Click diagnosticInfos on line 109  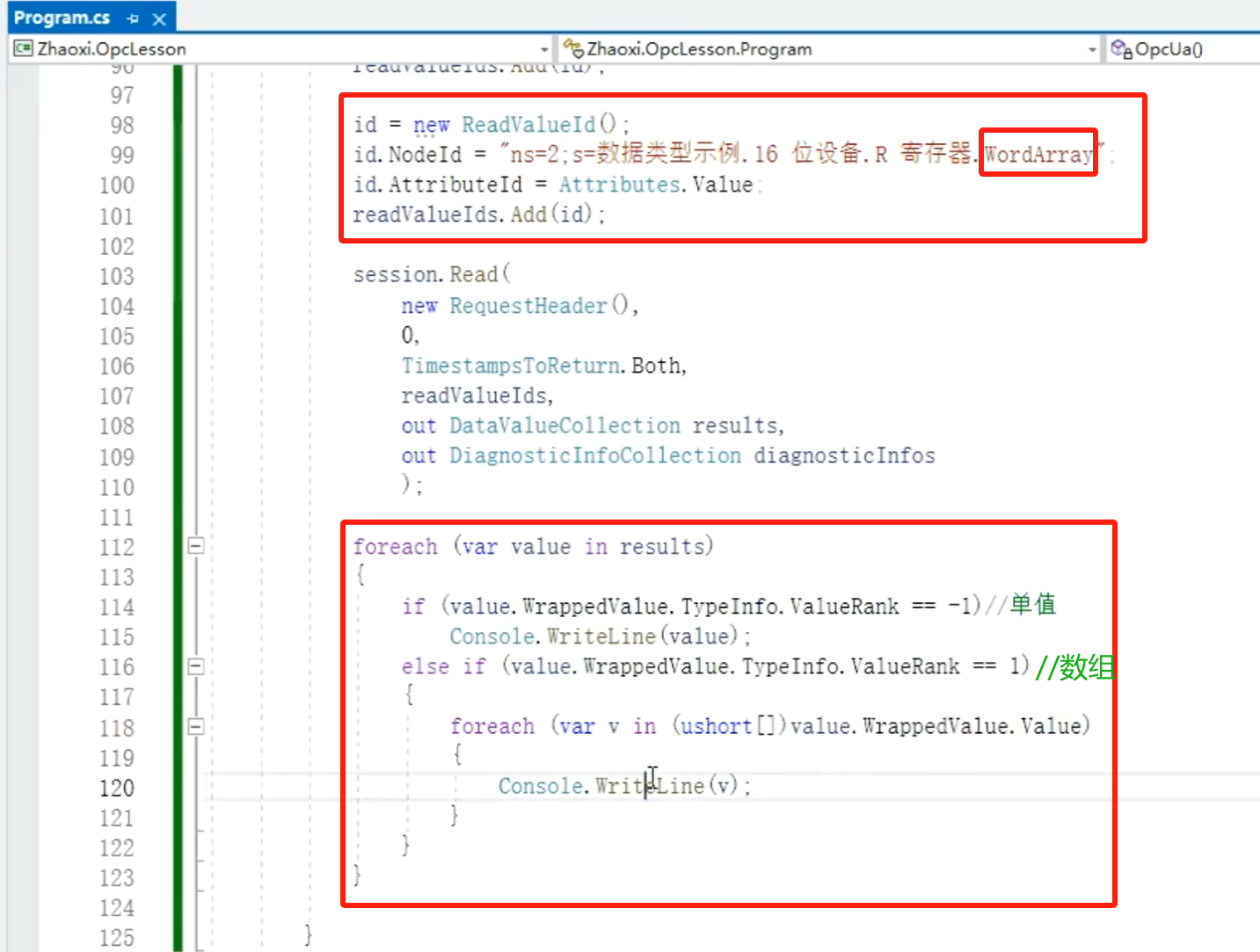point(844,455)
